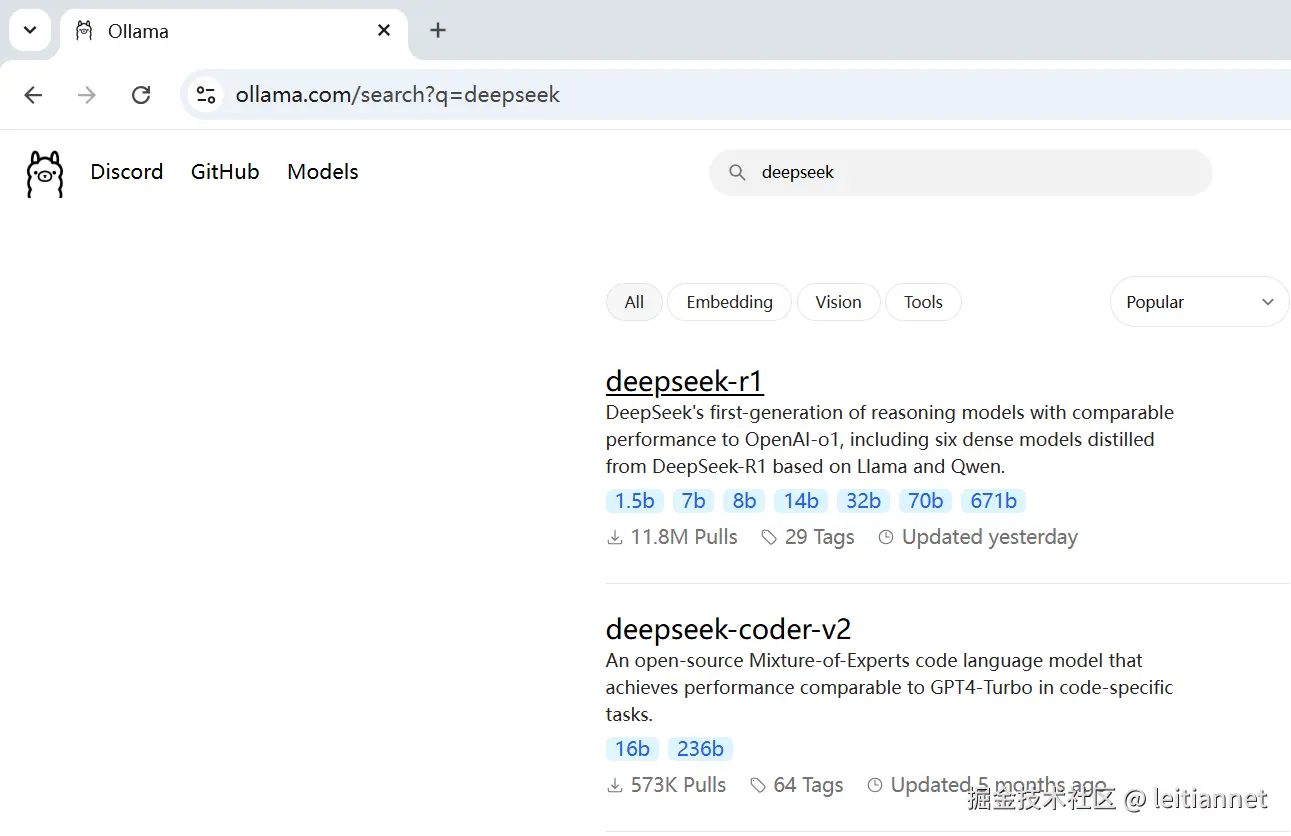
Task: Click the magnifier icon in search box
Action: pyautogui.click(x=737, y=172)
